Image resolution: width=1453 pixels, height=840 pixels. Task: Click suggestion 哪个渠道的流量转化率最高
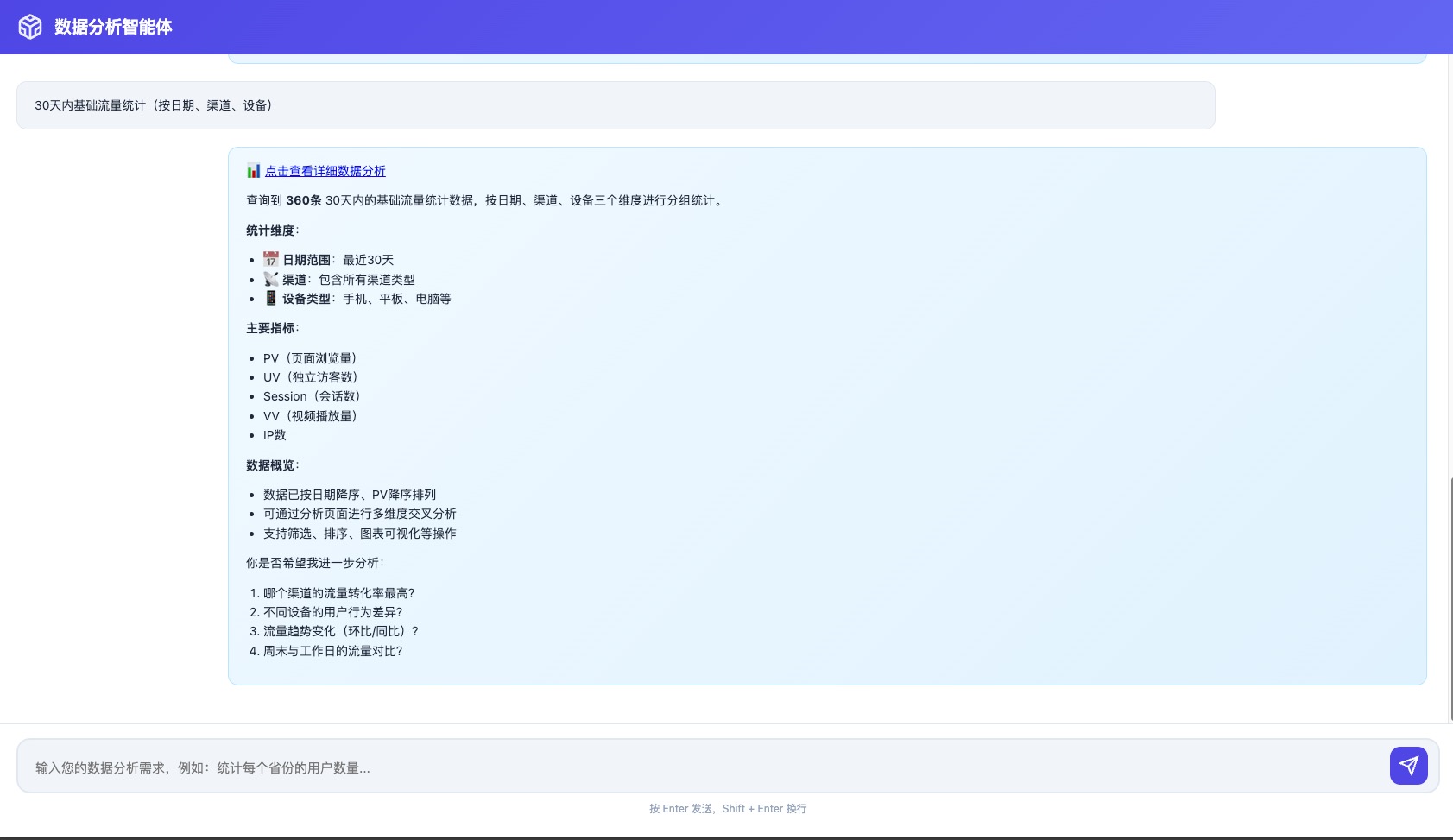click(339, 593)
